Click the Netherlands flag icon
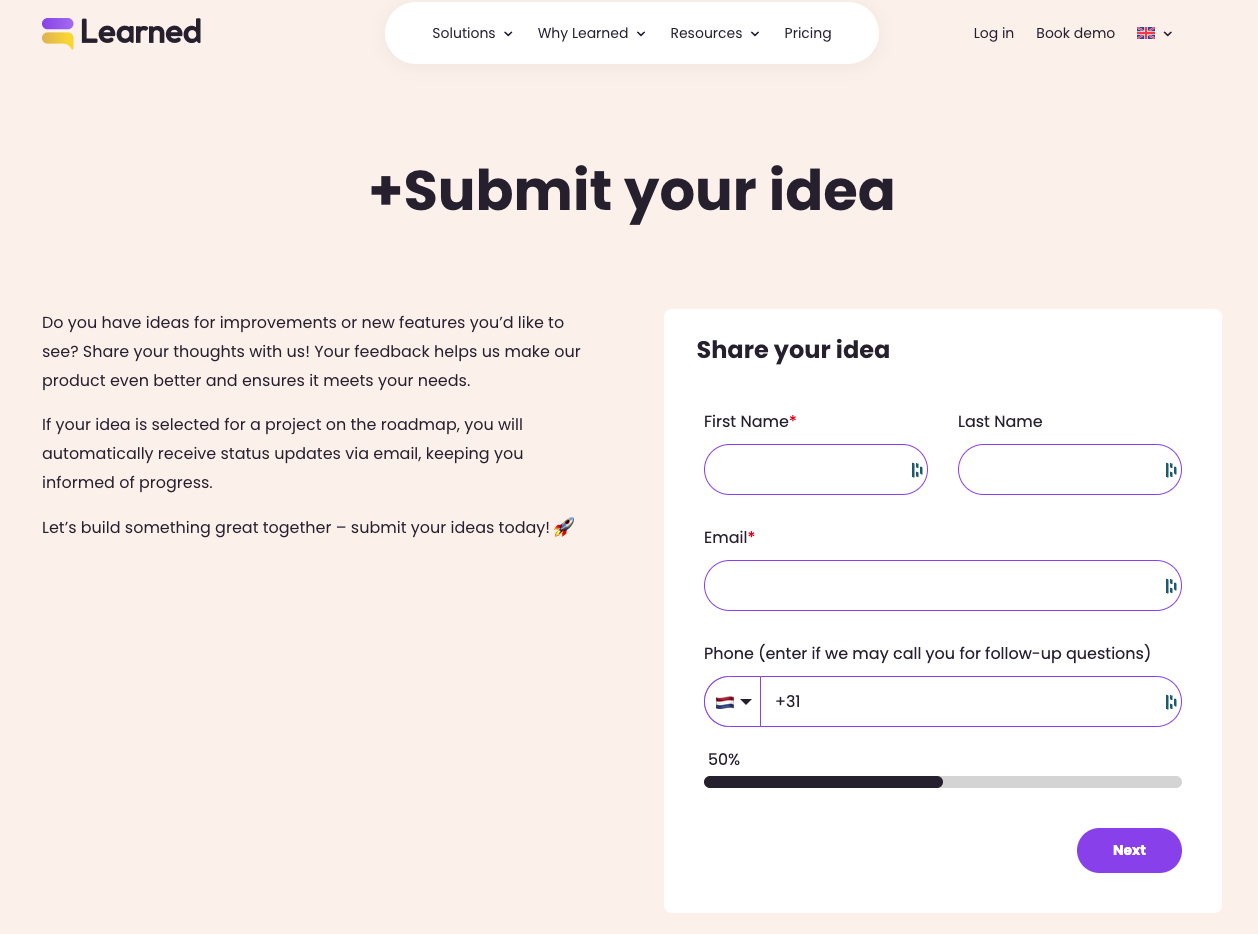 tap(725, 702)
